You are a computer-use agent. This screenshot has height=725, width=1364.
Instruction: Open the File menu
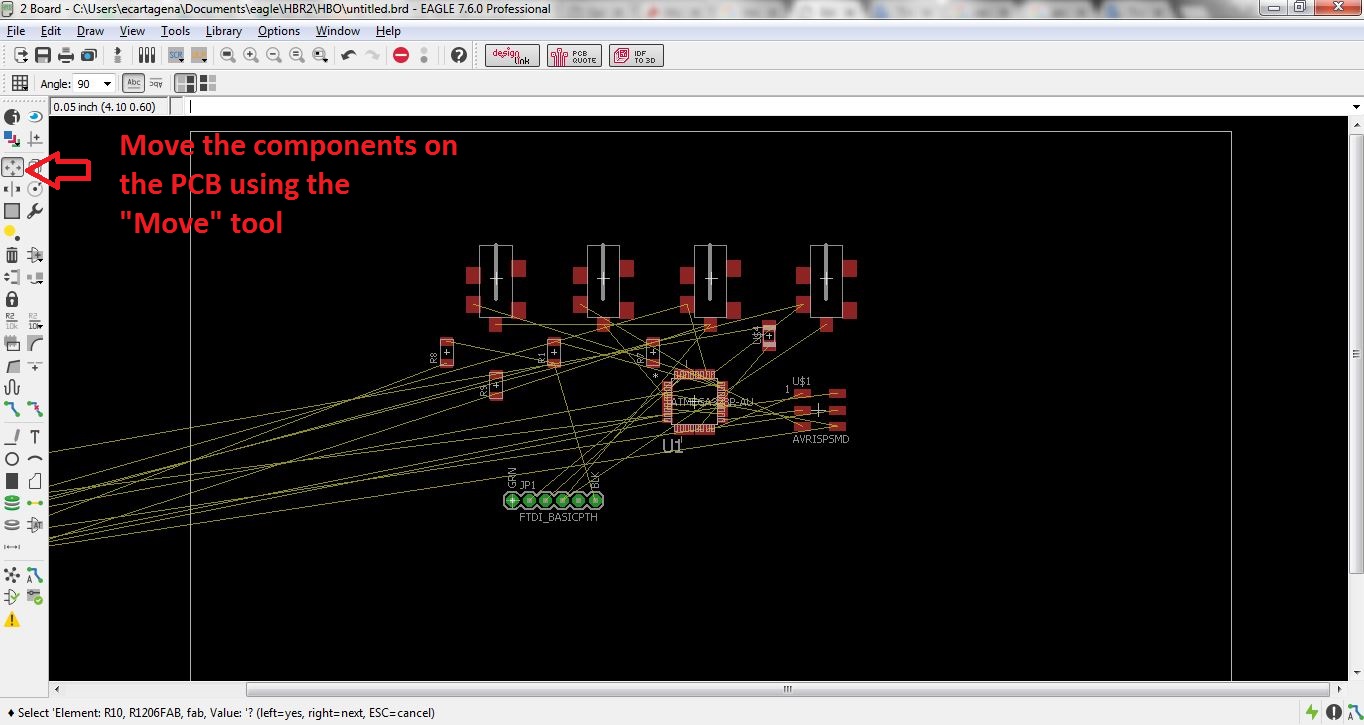coord(16,31)
